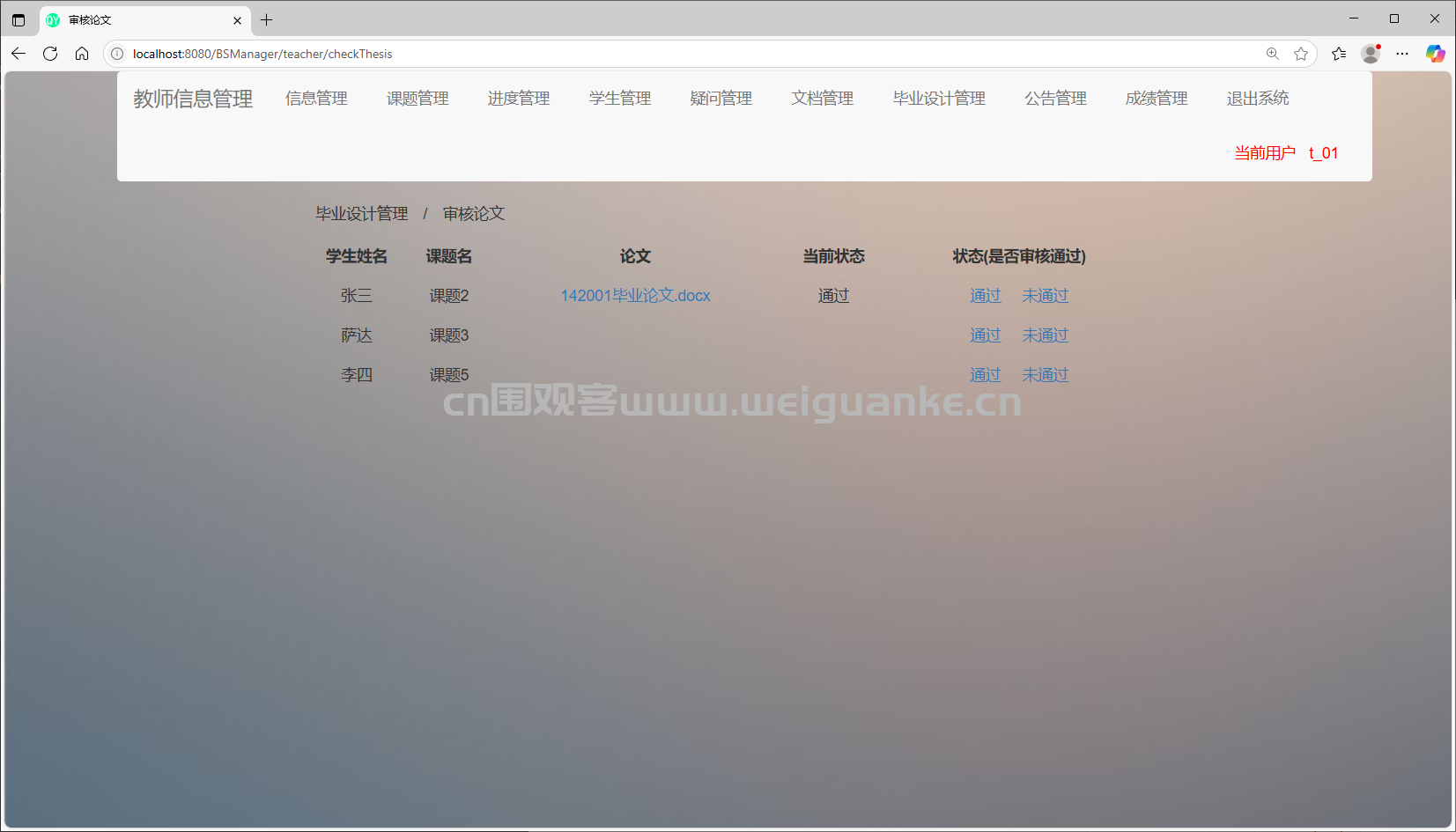Screen dimensions: 1456x832
Task: Click the student name 李四
Action: pos(357,375)
